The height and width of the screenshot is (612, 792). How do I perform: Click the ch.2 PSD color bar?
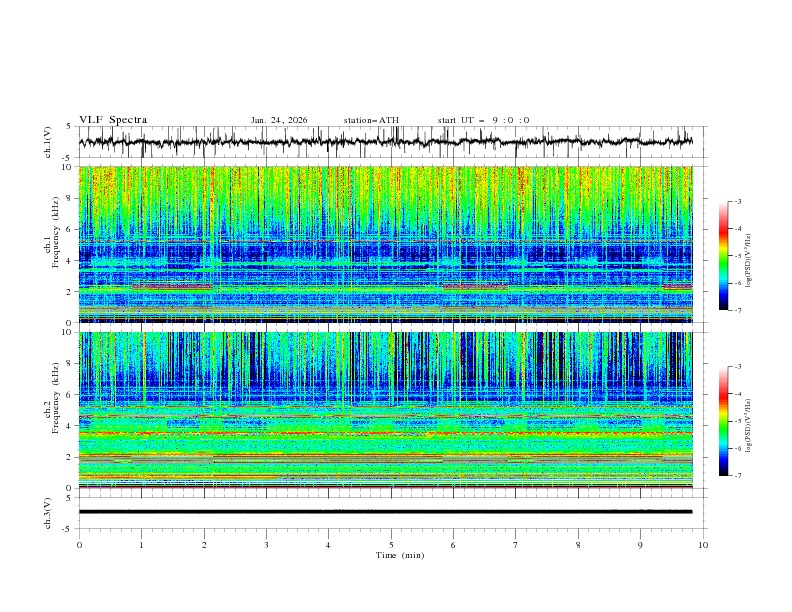(x=723, y=421)
